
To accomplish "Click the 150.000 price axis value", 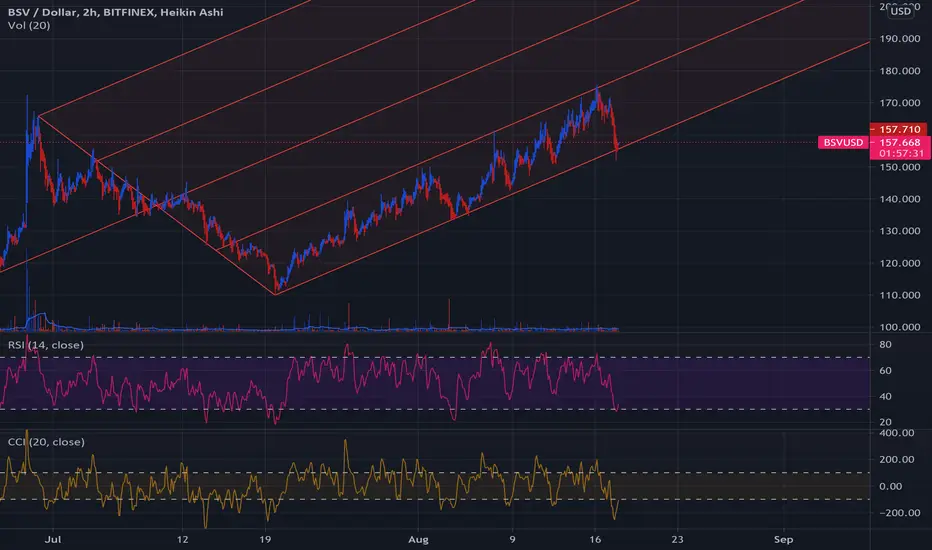I will 899,167.
